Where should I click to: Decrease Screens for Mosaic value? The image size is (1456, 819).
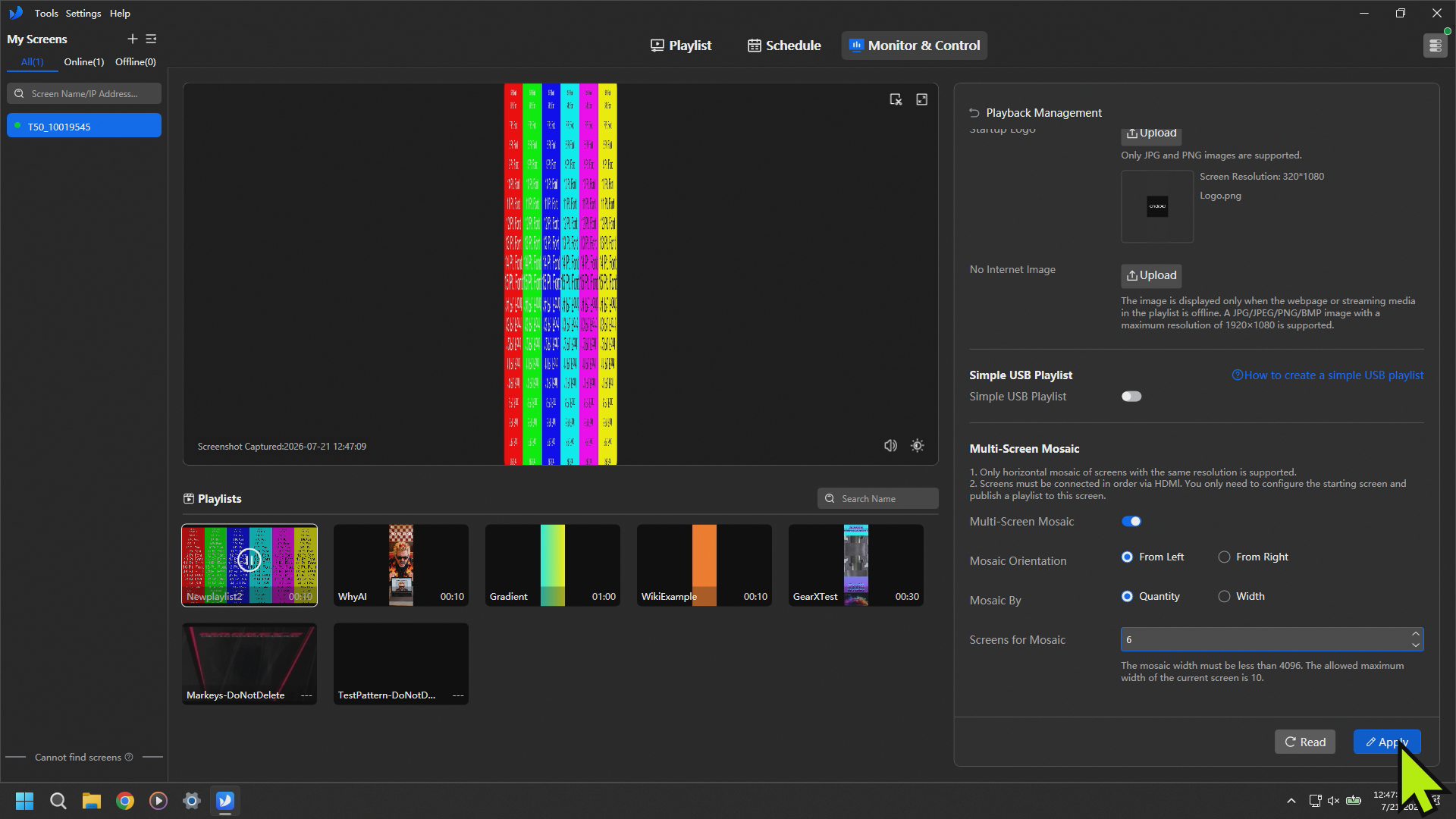[1415, 645]
